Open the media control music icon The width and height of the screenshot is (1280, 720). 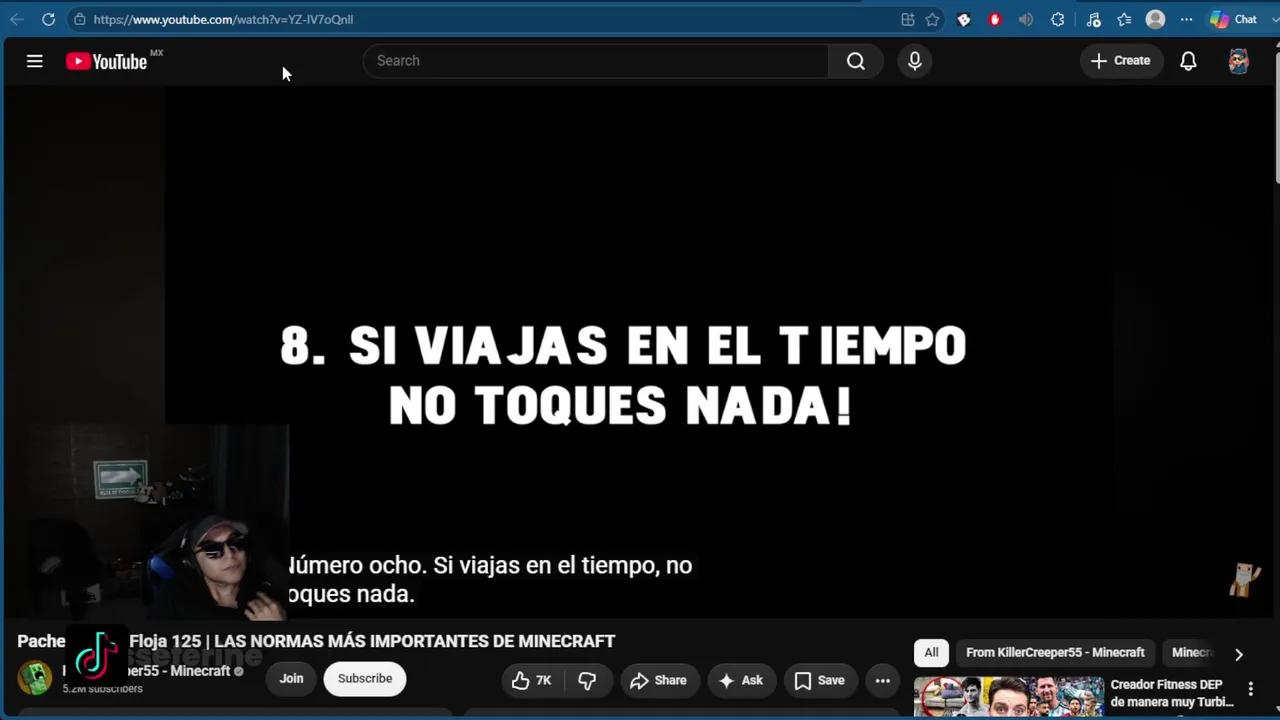point(1093,19)
